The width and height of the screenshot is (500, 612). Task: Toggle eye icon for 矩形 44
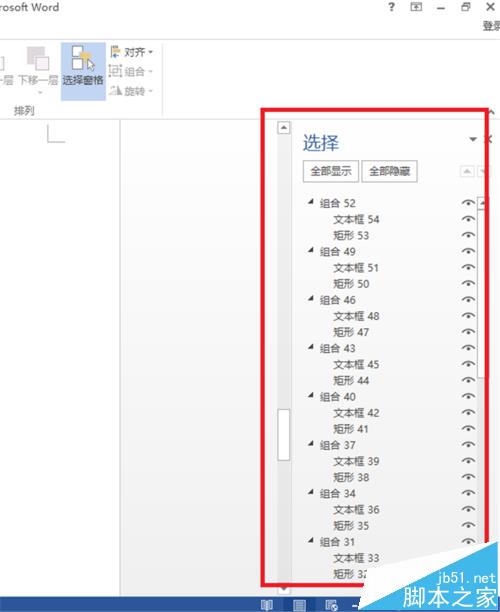(x=468, y=380)
